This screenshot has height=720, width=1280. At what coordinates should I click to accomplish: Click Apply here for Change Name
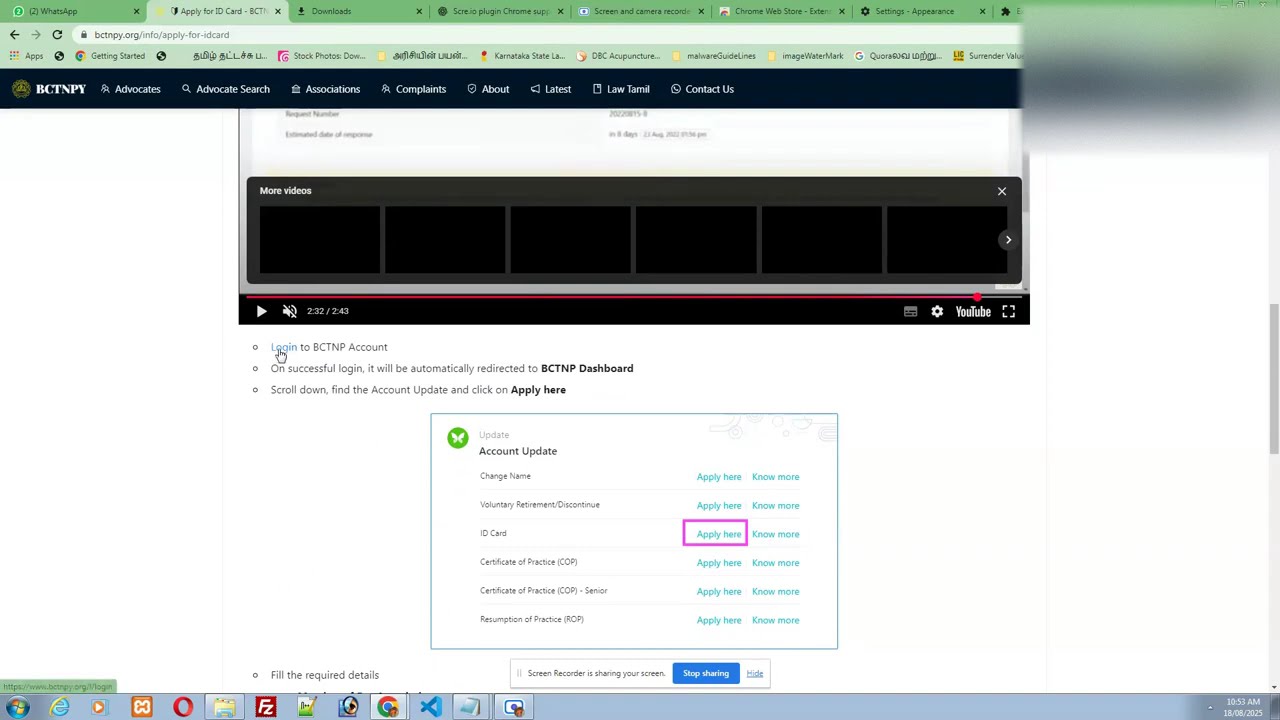pyautogui.click(x=719, y=477)
